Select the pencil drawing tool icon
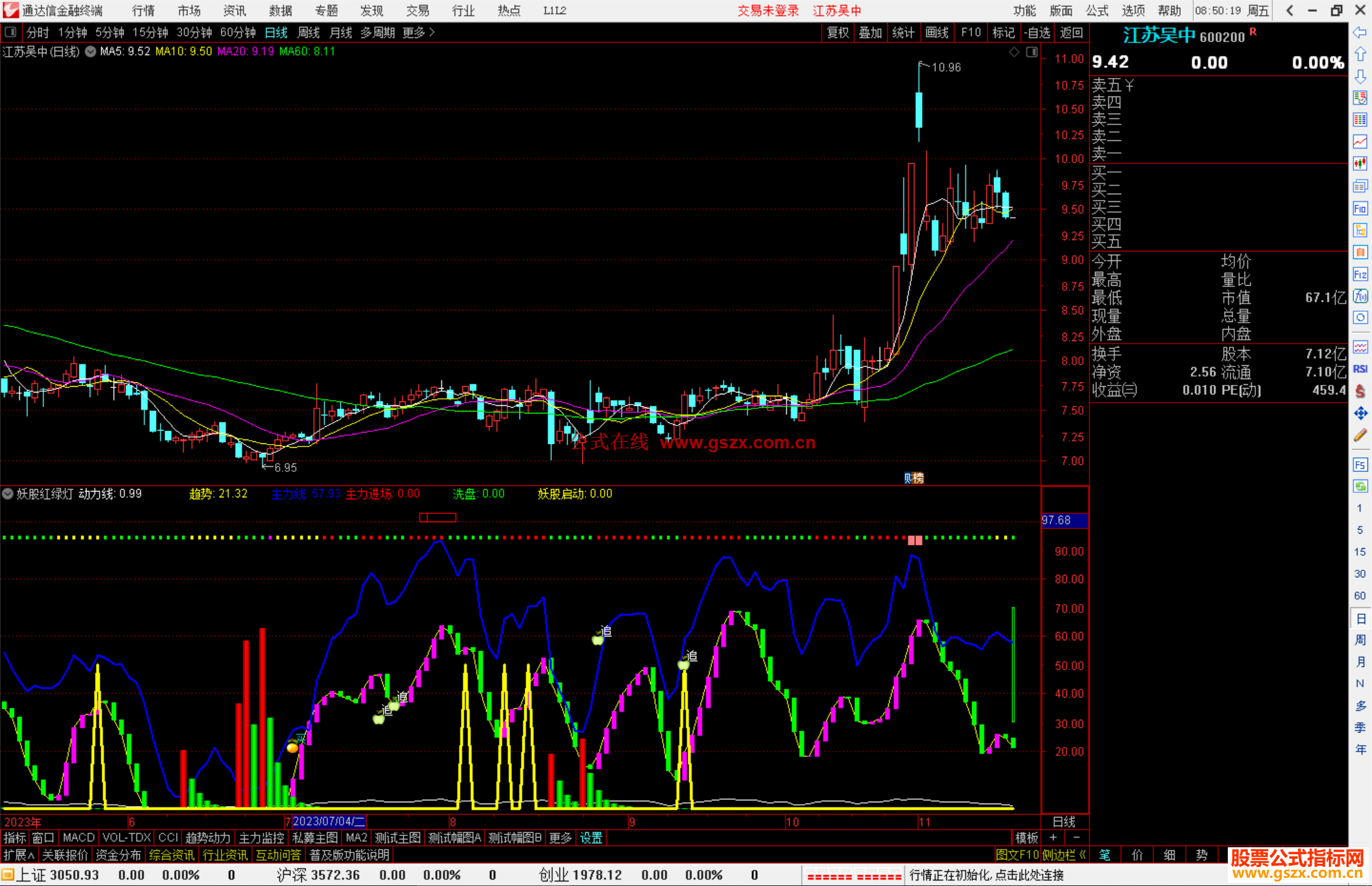Screen dimensions: 1372x886 (x=1360, y=435)
